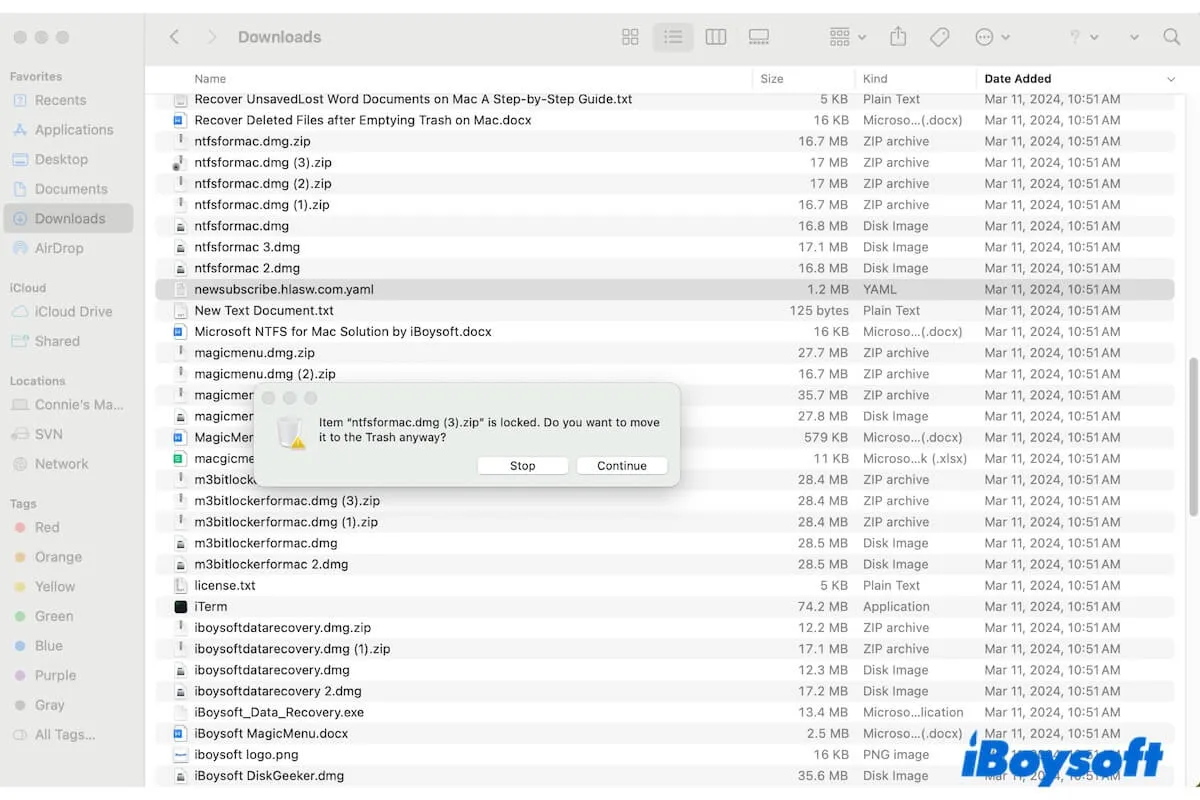The width and height of the screenshot is (1200, 800).
Task: Switch to column view
Action: (716, 36)
